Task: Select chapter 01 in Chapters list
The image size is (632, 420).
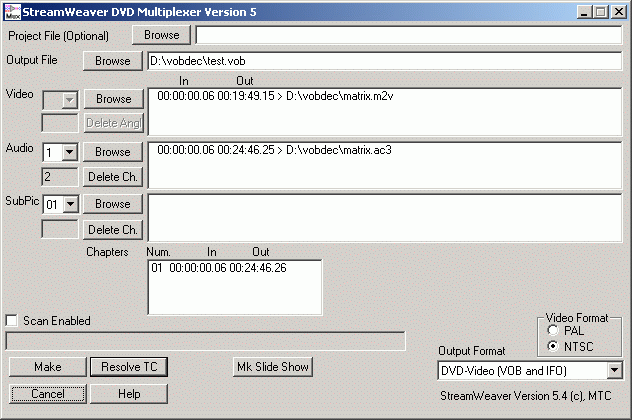Action: pos(219,268)
